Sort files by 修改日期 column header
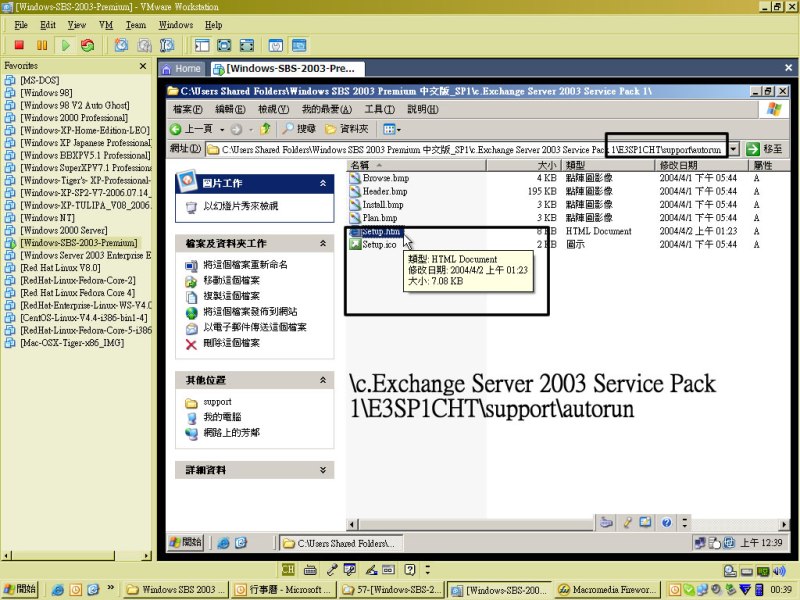This screenshot has height=600, width=800. click(x=701, y=165)
